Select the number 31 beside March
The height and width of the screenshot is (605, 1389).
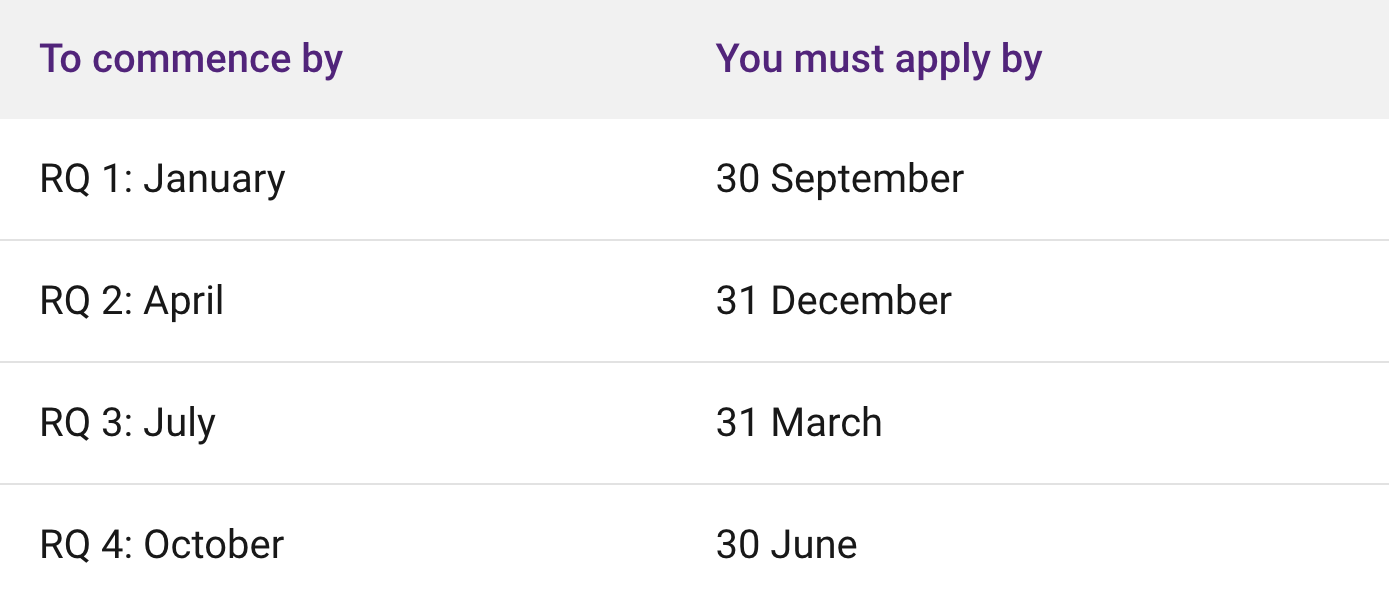pyautogui.click(x=737, y=423)
